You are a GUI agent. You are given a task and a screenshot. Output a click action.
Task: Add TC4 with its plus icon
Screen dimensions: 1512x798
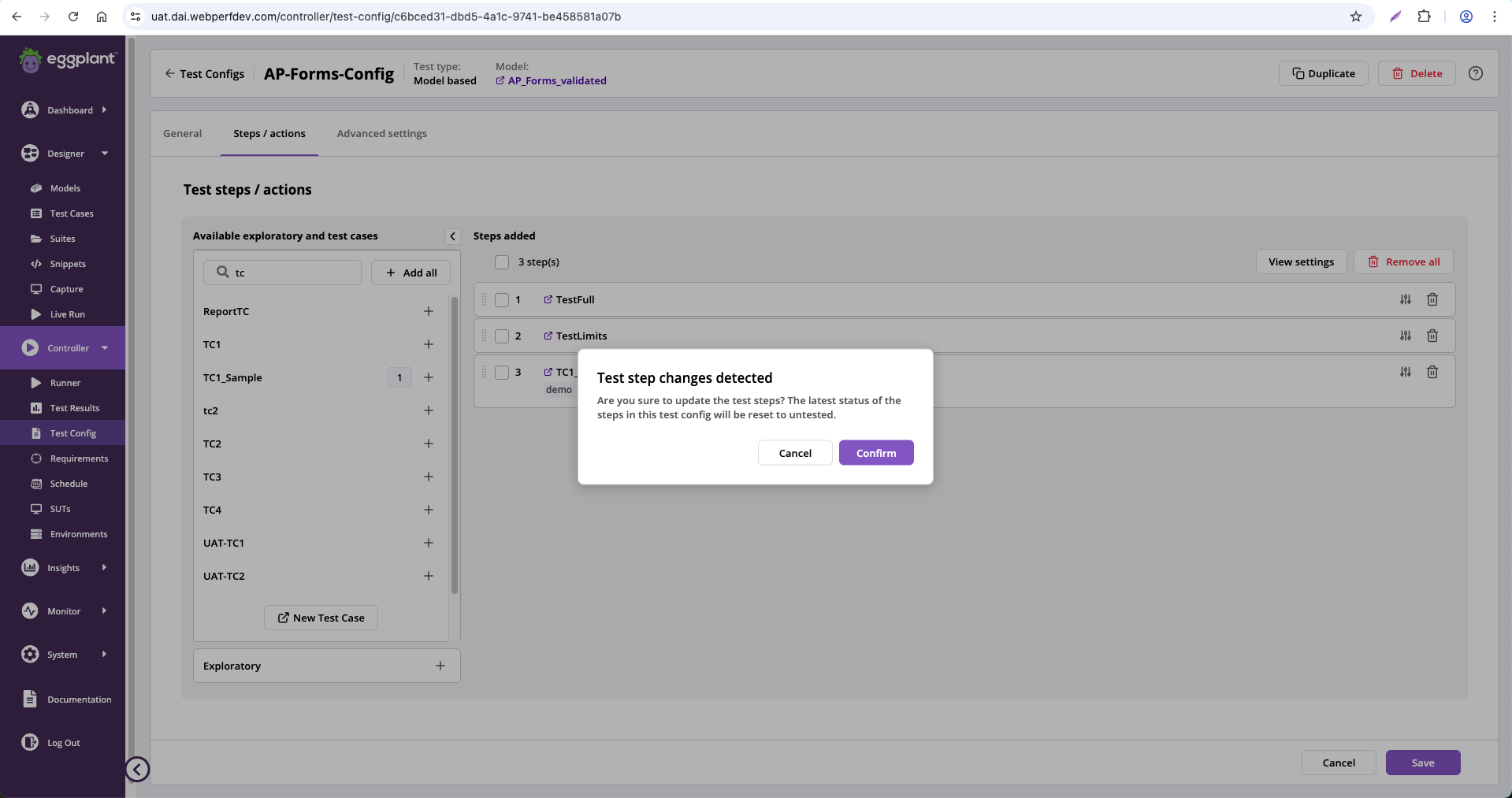[429, 510]
